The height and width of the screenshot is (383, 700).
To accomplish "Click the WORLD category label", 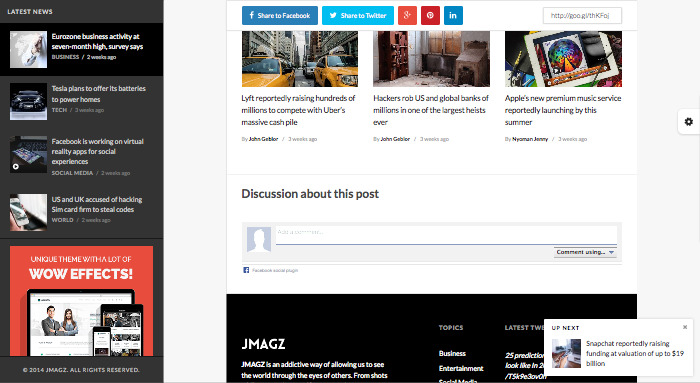I will pos(62,220).
